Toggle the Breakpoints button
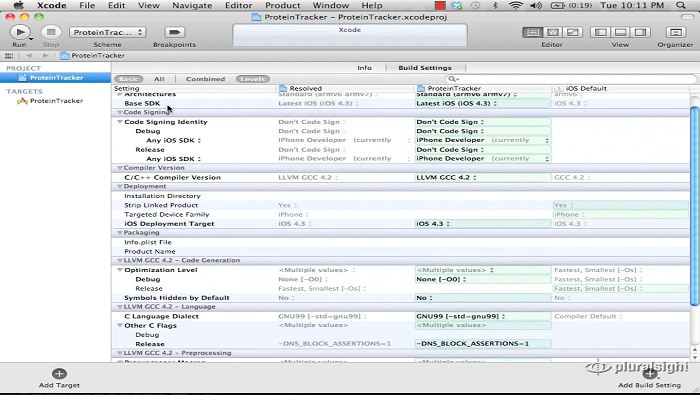 175,32
